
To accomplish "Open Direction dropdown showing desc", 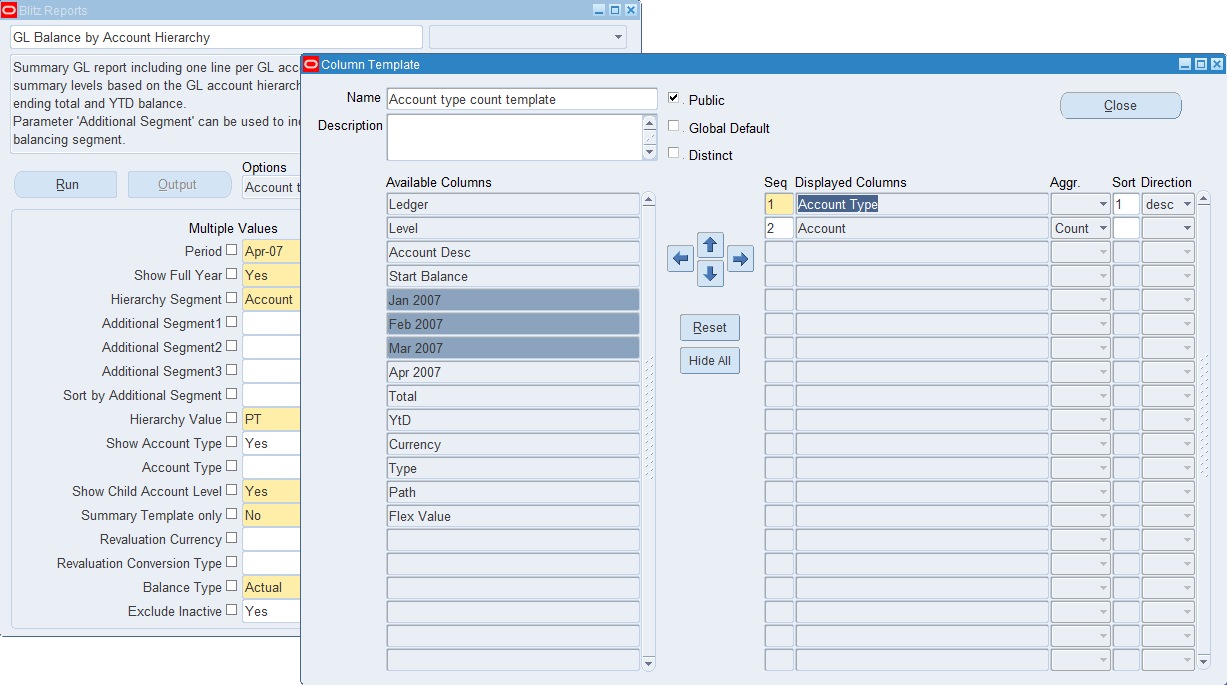I will [x=1168, y=204].
